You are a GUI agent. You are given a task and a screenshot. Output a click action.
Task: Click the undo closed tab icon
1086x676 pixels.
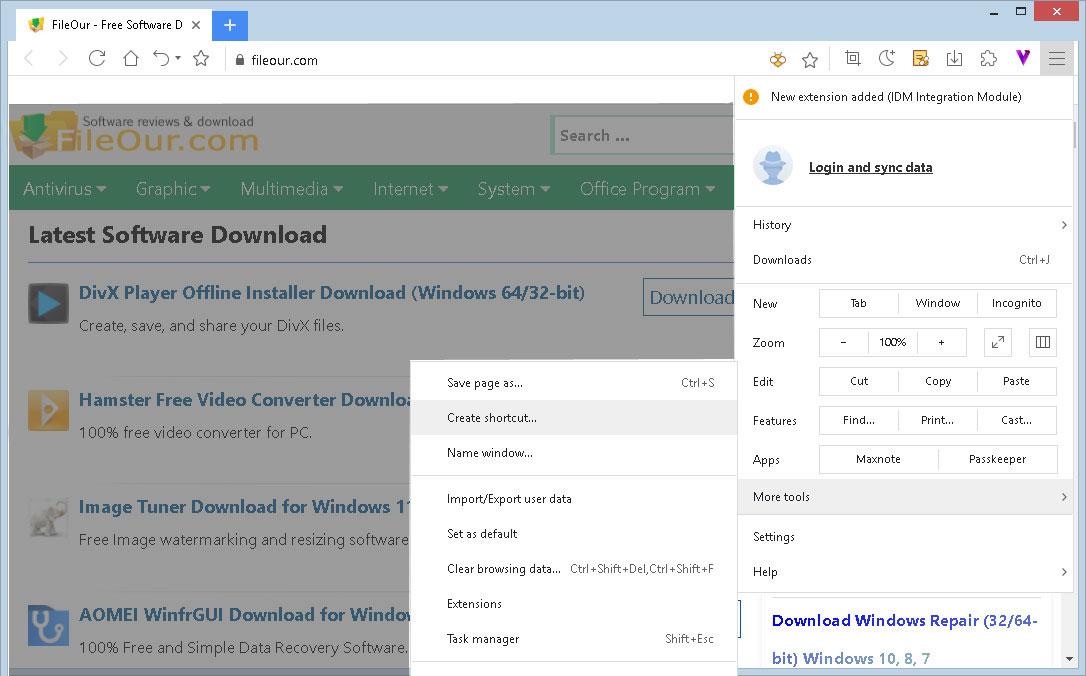click(x=161, y=59)
